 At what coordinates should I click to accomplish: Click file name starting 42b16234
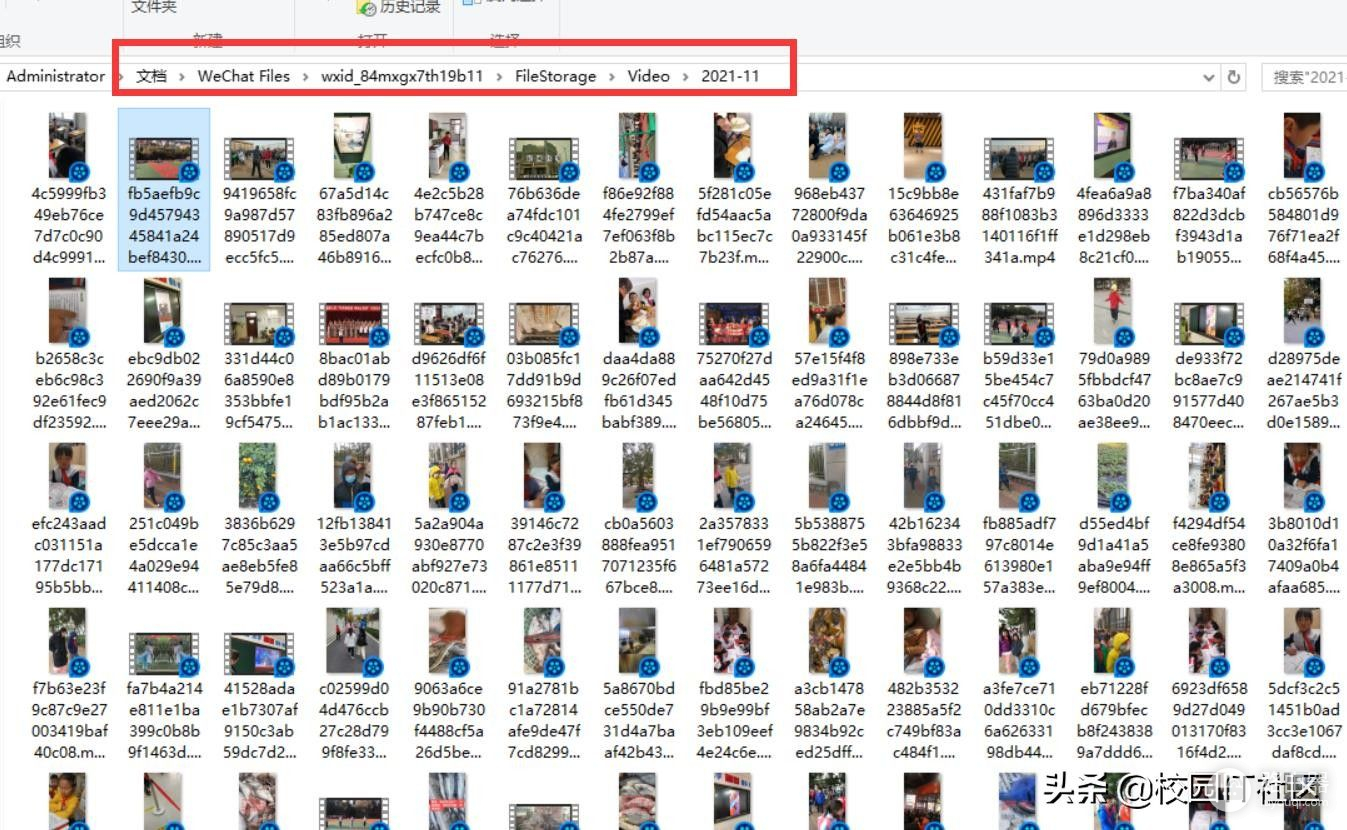coord(923,555)
